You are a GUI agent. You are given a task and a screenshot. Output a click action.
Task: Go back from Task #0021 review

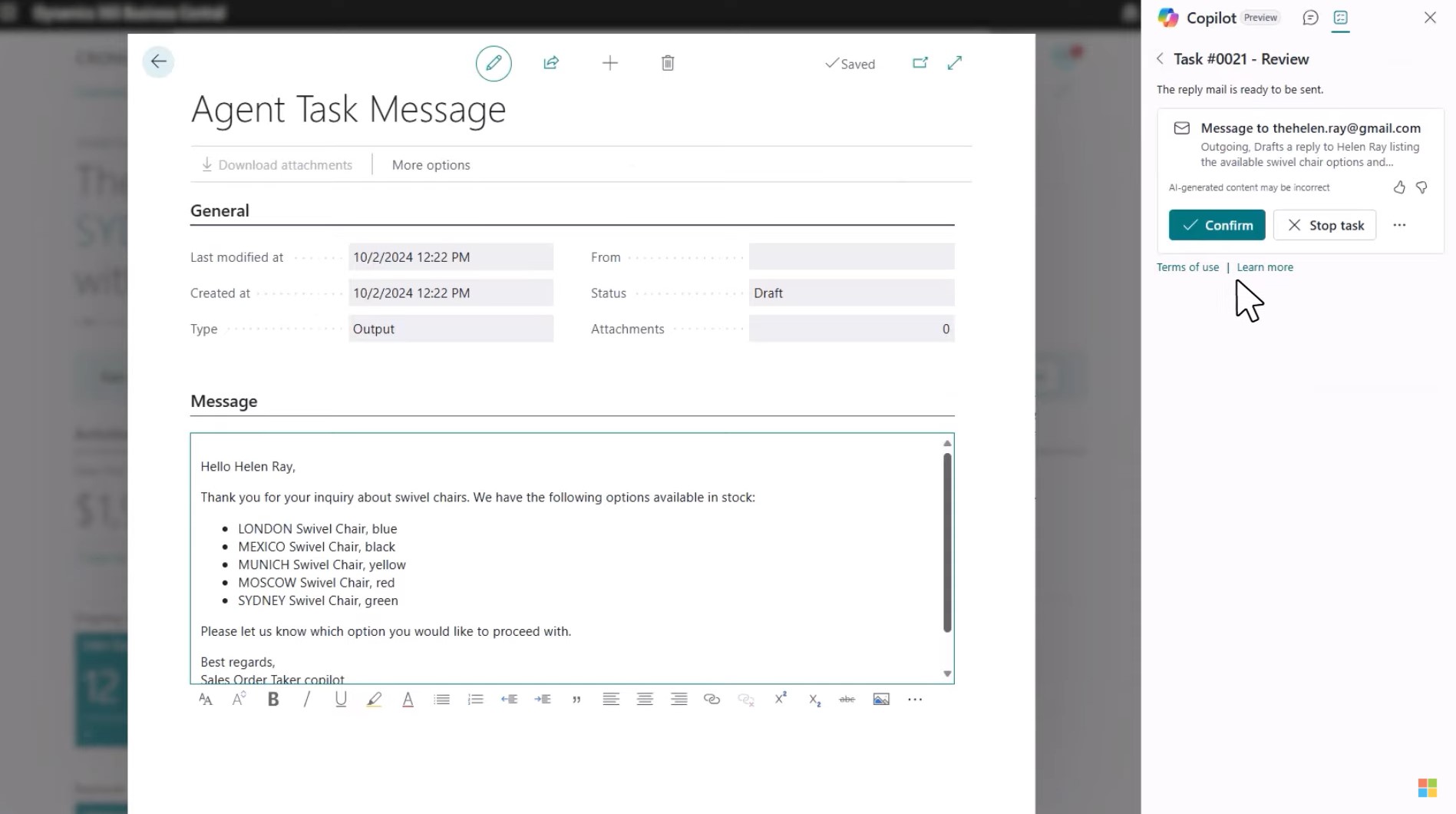click(1161, 59)
